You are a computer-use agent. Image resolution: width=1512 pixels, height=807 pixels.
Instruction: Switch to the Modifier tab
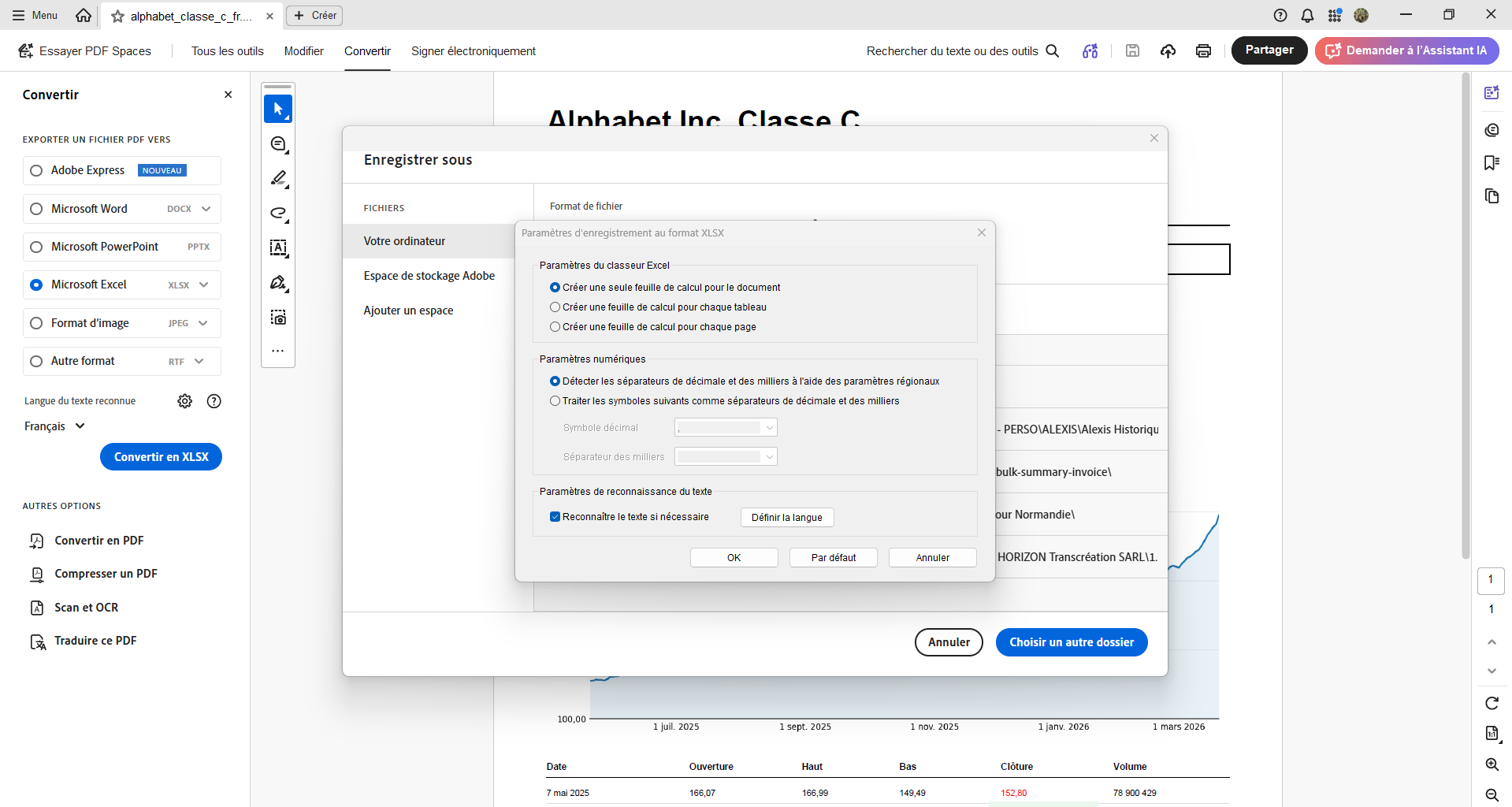pos(304,51)
